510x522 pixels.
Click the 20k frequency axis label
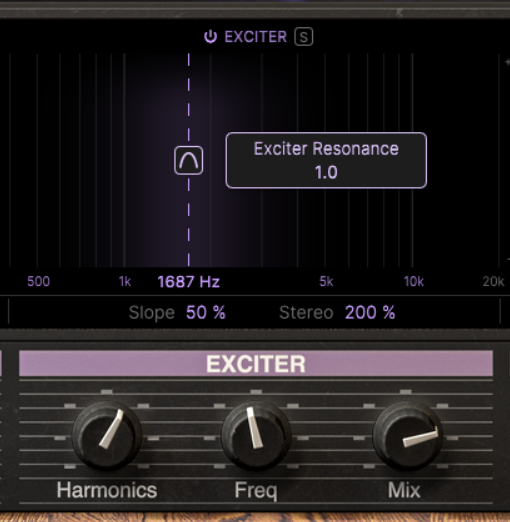coord(493,282)
